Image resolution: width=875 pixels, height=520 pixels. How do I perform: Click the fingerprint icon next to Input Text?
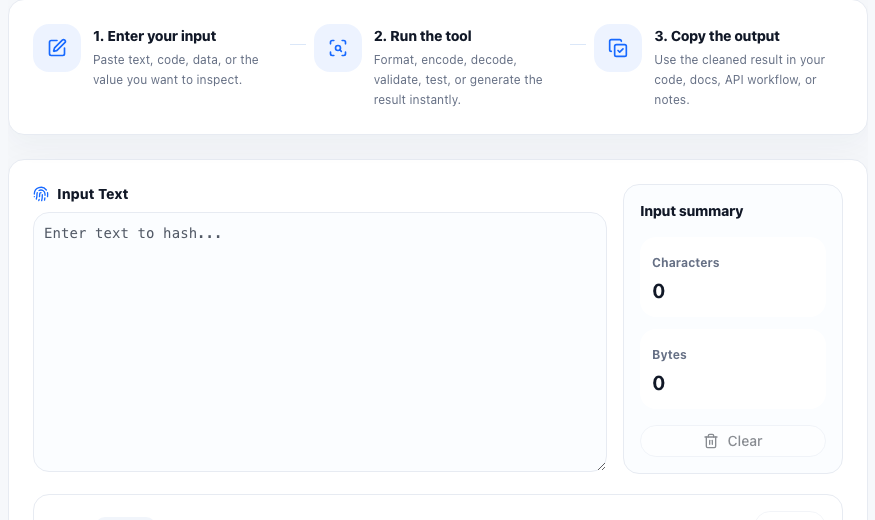click(41, 194)
